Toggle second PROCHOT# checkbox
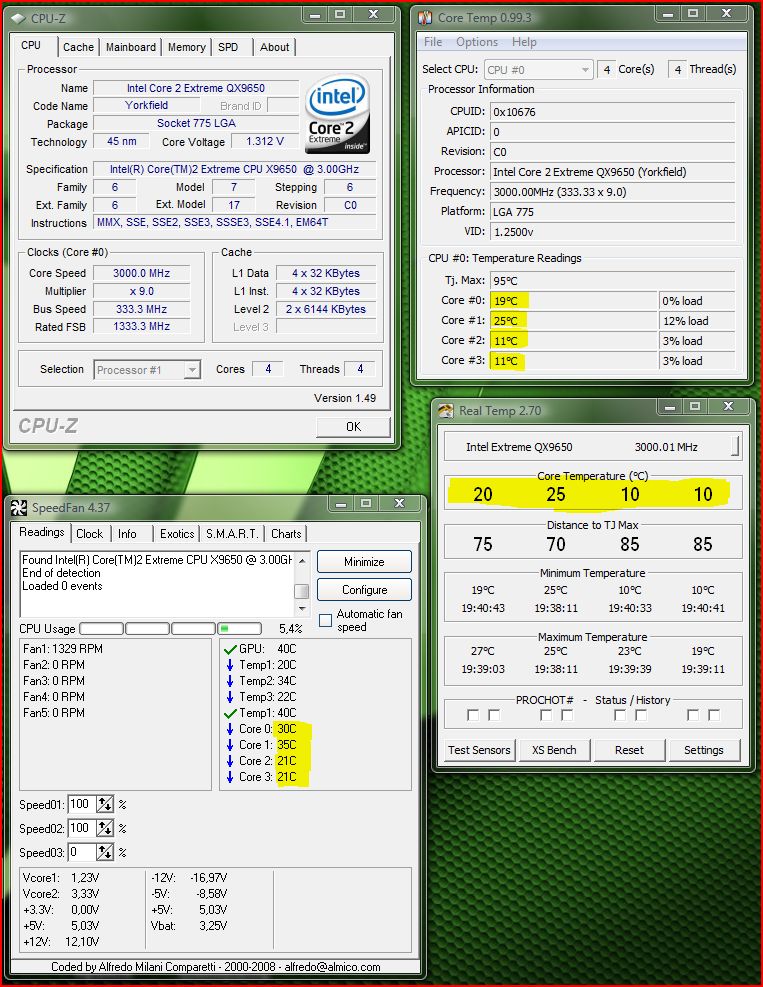Image resolution: width=763 pixels, height=987 pixels. click(494, 715)
